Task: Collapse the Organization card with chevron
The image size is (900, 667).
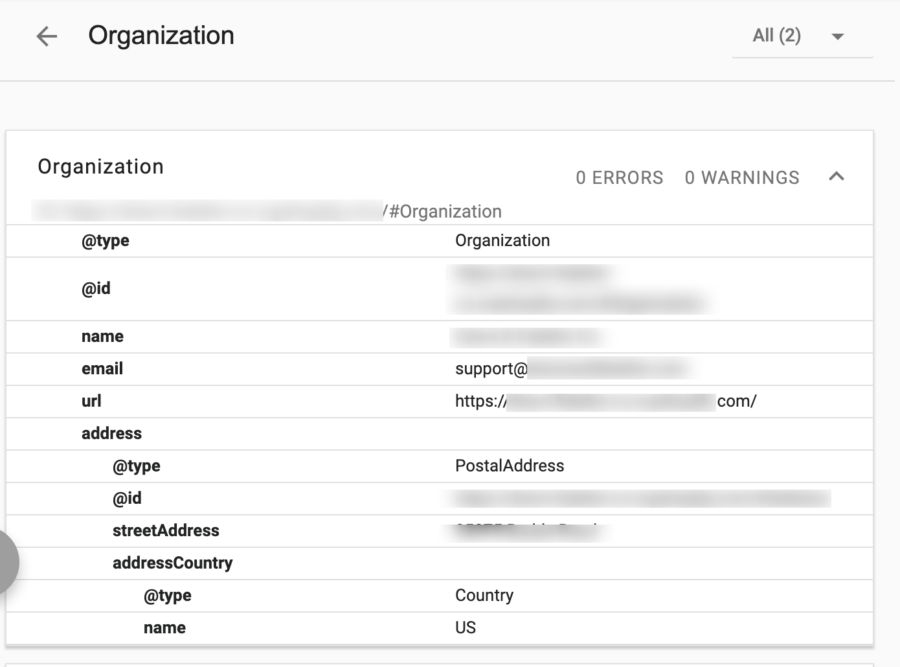Action: coord(837,177)
